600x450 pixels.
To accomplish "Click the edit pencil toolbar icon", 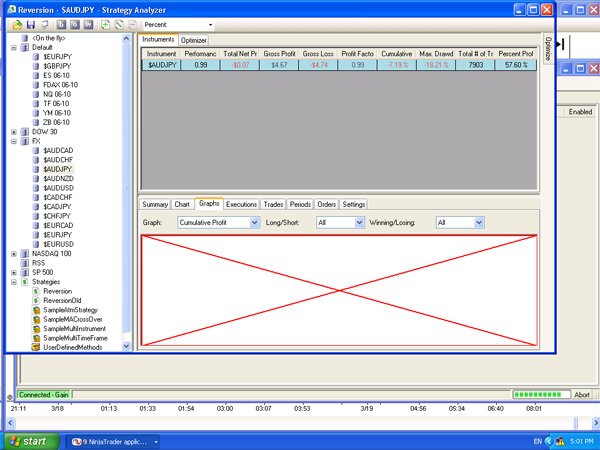I will point(119,25).
